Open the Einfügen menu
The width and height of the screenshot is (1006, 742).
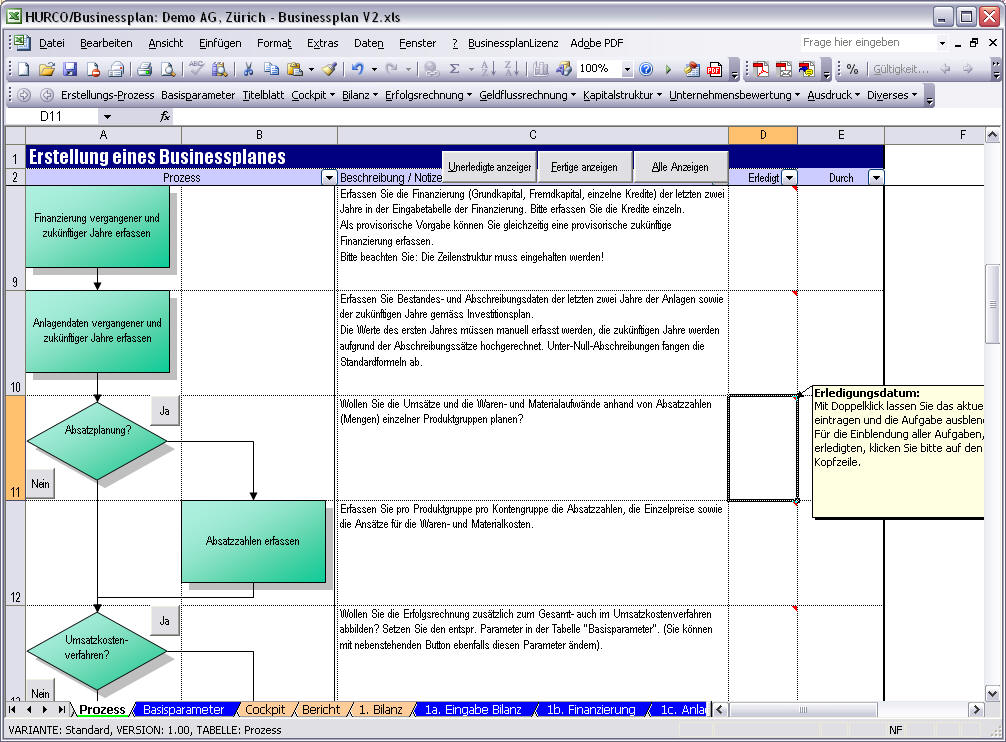(220, 43)
